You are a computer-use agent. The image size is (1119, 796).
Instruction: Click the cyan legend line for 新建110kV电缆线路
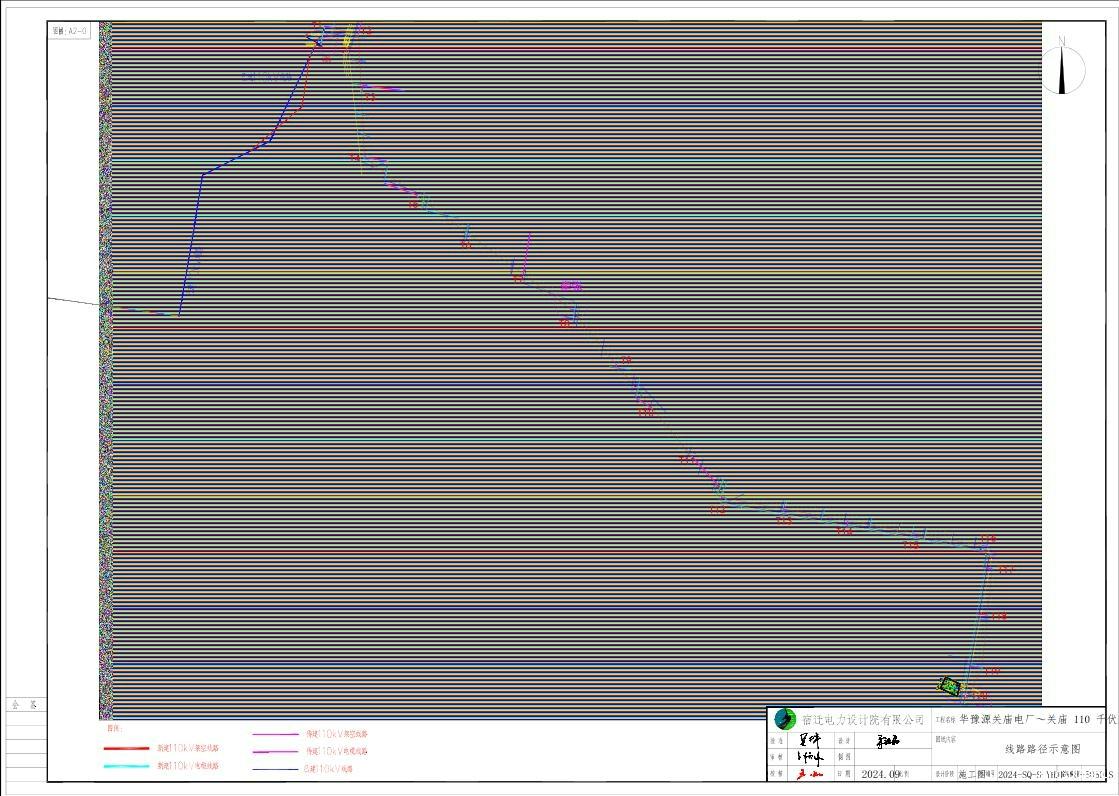(x=126, y=765)
